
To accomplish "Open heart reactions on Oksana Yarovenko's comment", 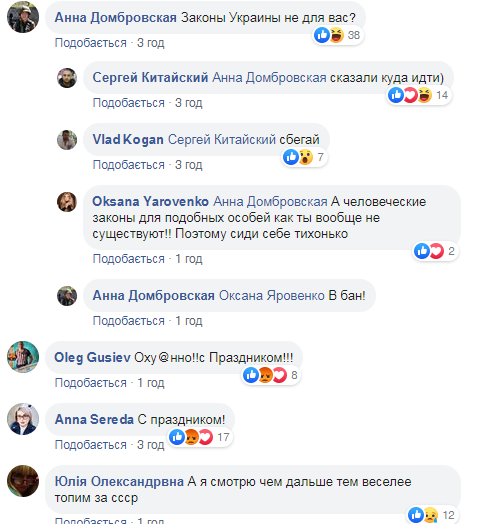I will point(437,251).
